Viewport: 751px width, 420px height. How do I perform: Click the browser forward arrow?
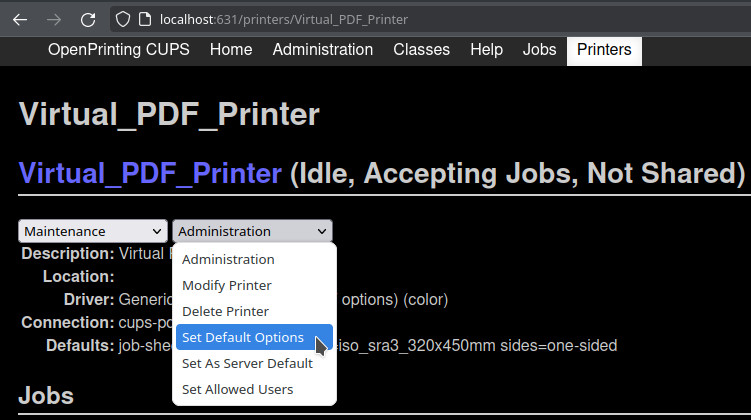(54, 20)
